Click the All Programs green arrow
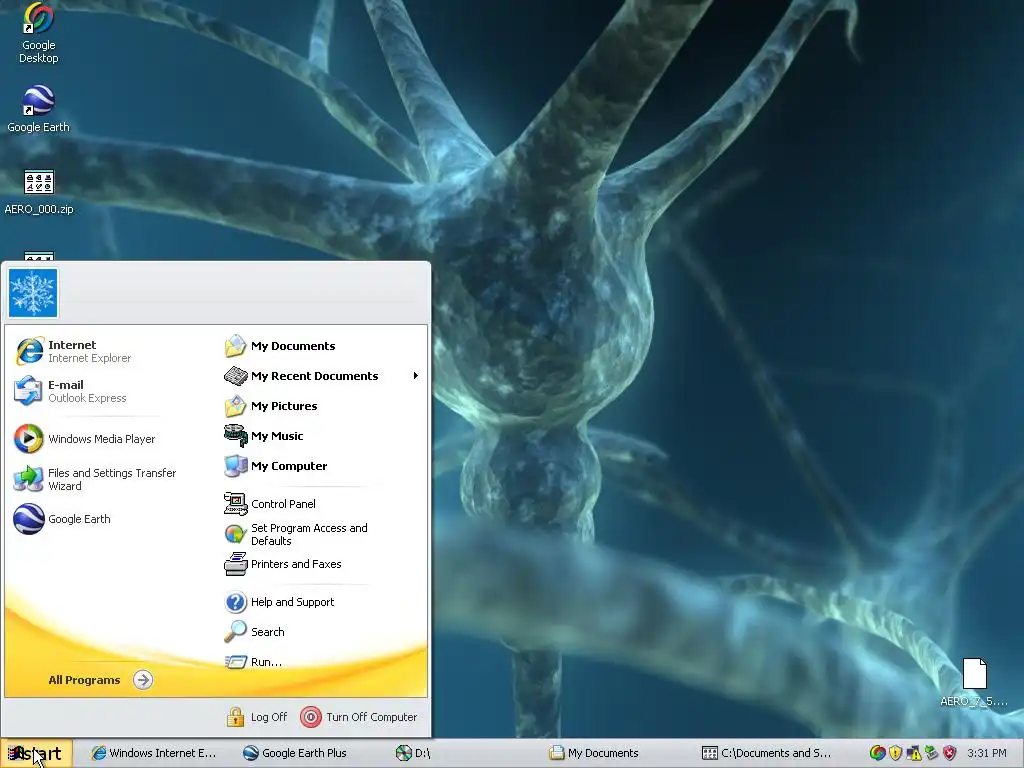The width and height of the screenshot is (1024, 768). [143, 680]
